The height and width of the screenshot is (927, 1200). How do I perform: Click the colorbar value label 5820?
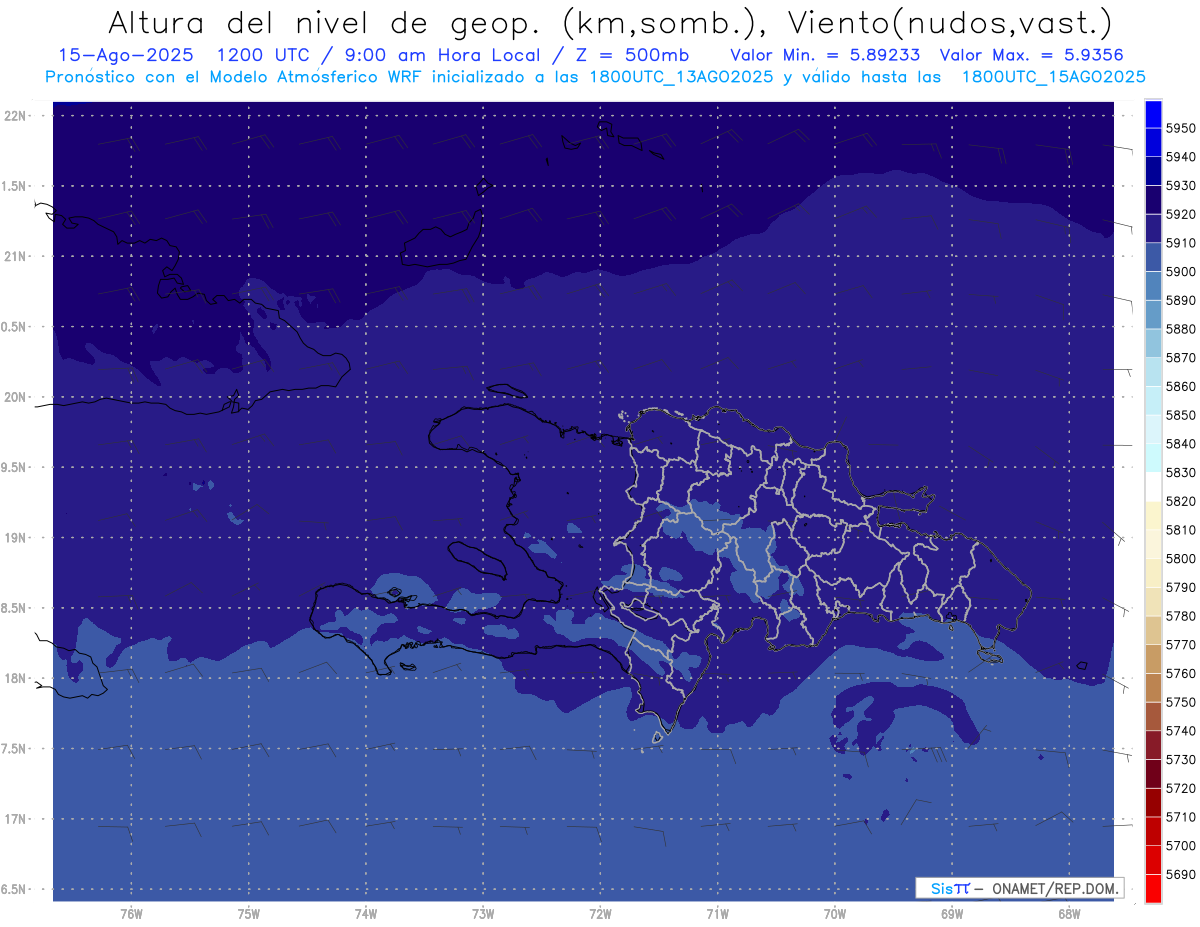click(x=1180, y=501)
